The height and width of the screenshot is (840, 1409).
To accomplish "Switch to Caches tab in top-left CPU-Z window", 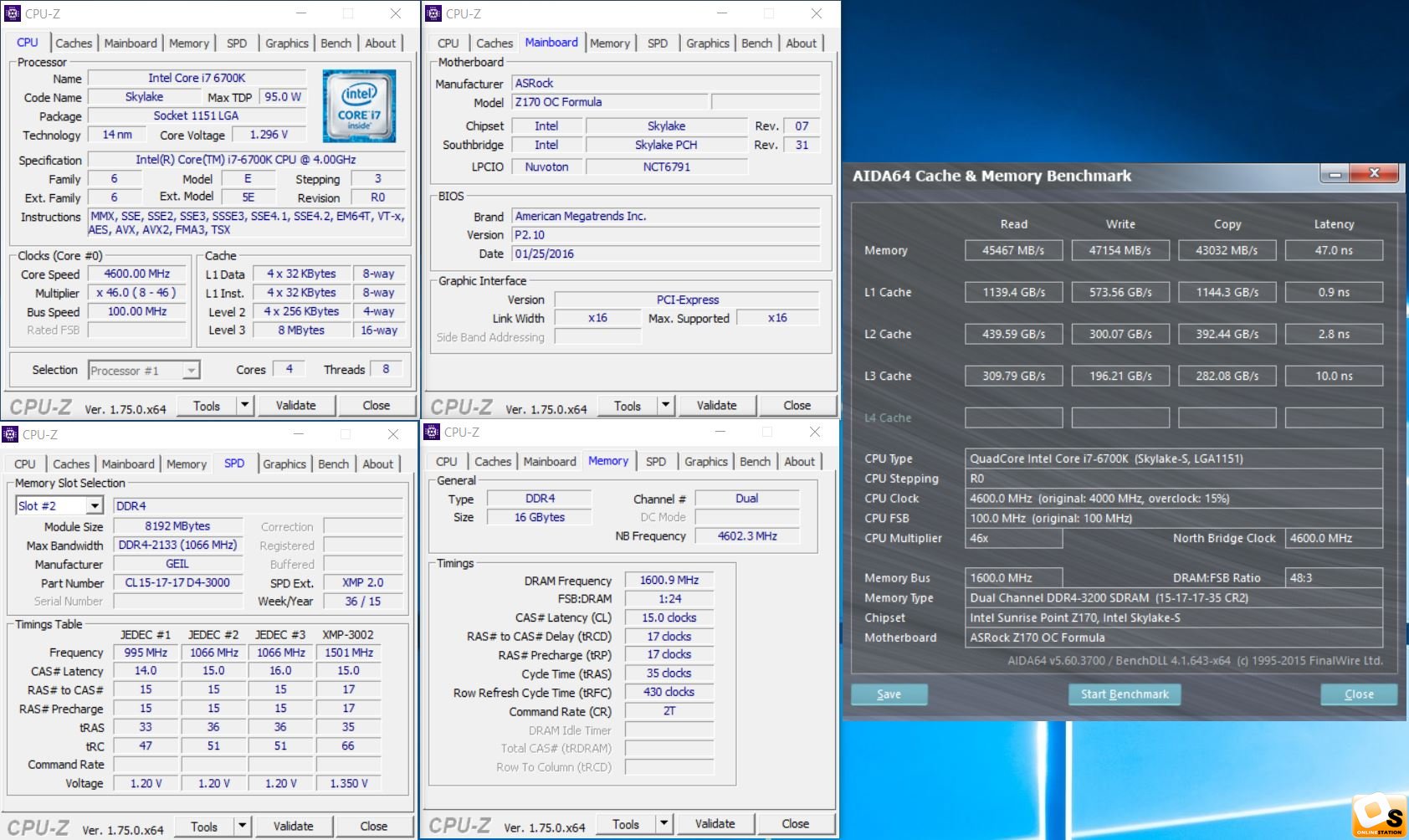I will (74, 44).
